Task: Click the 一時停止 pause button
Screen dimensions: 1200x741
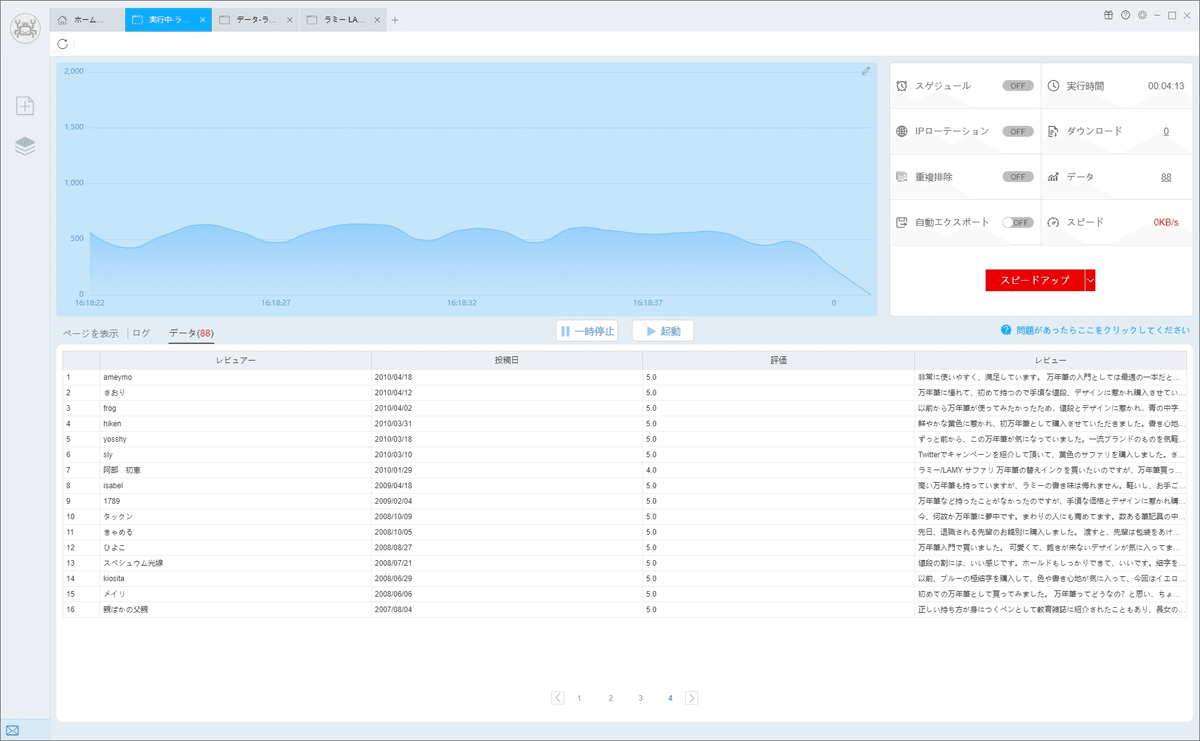Action: [x=587, y=331]
